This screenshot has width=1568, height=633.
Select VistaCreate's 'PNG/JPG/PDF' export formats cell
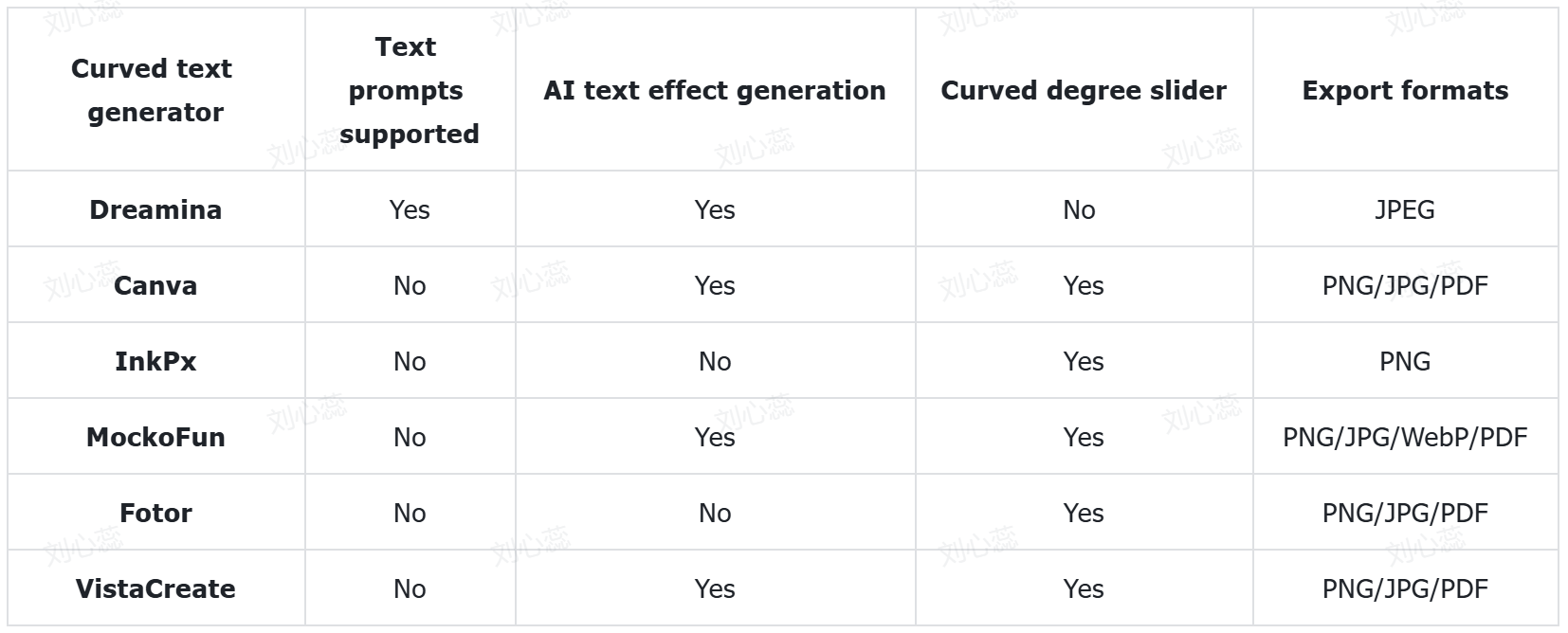(x=1404, y=588)
